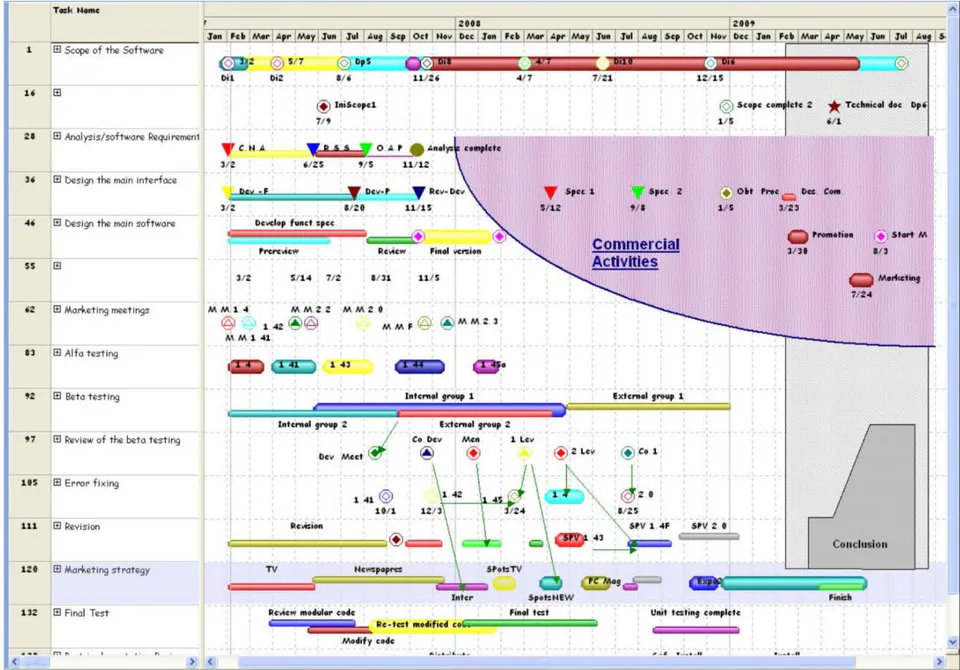Select the dark red Dev-P triangle marker
The height and width of the screenshot is (670, 960).
click(x=354, y=193)
